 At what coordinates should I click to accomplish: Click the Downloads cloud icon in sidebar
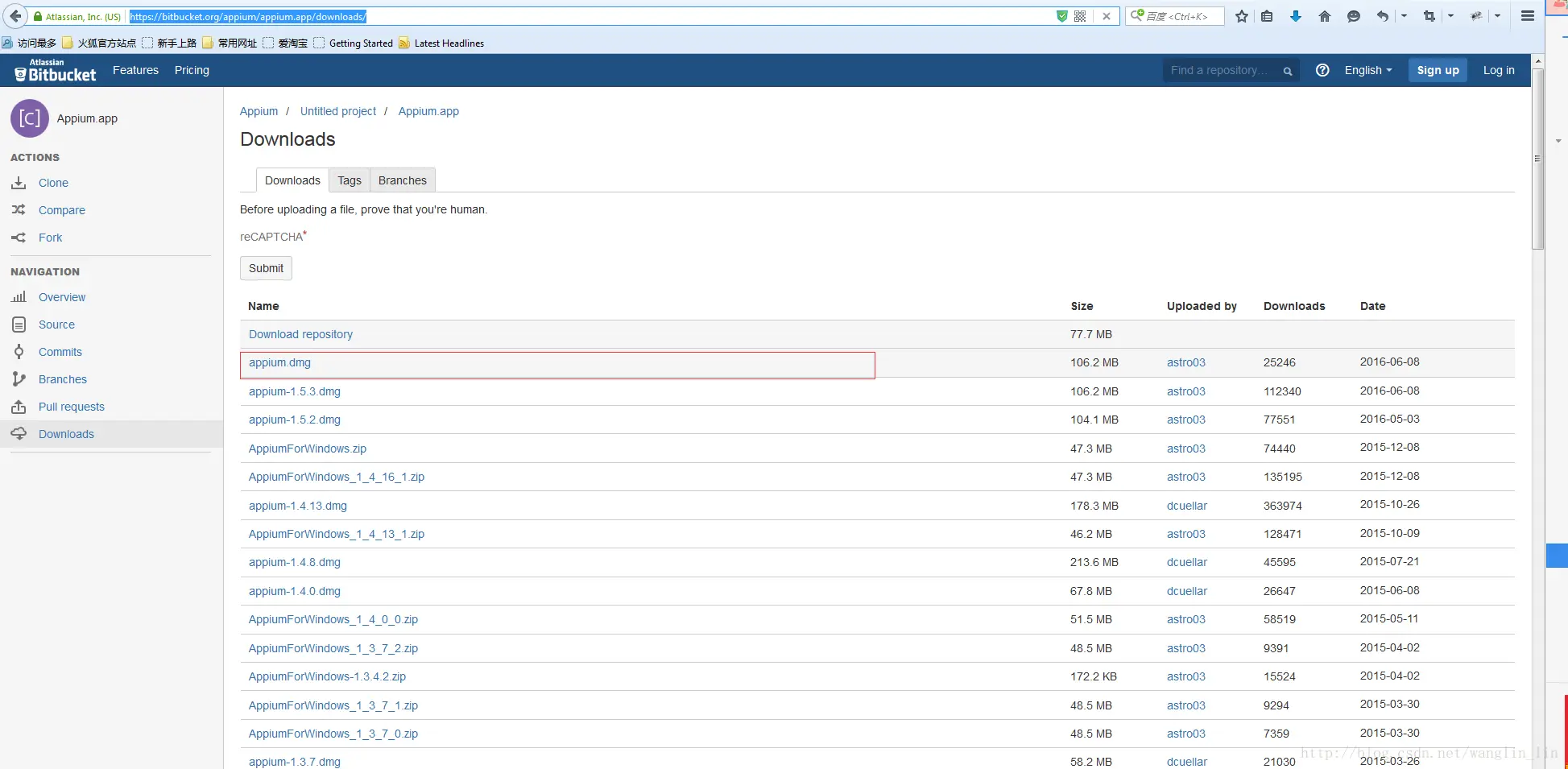(19, 434)
